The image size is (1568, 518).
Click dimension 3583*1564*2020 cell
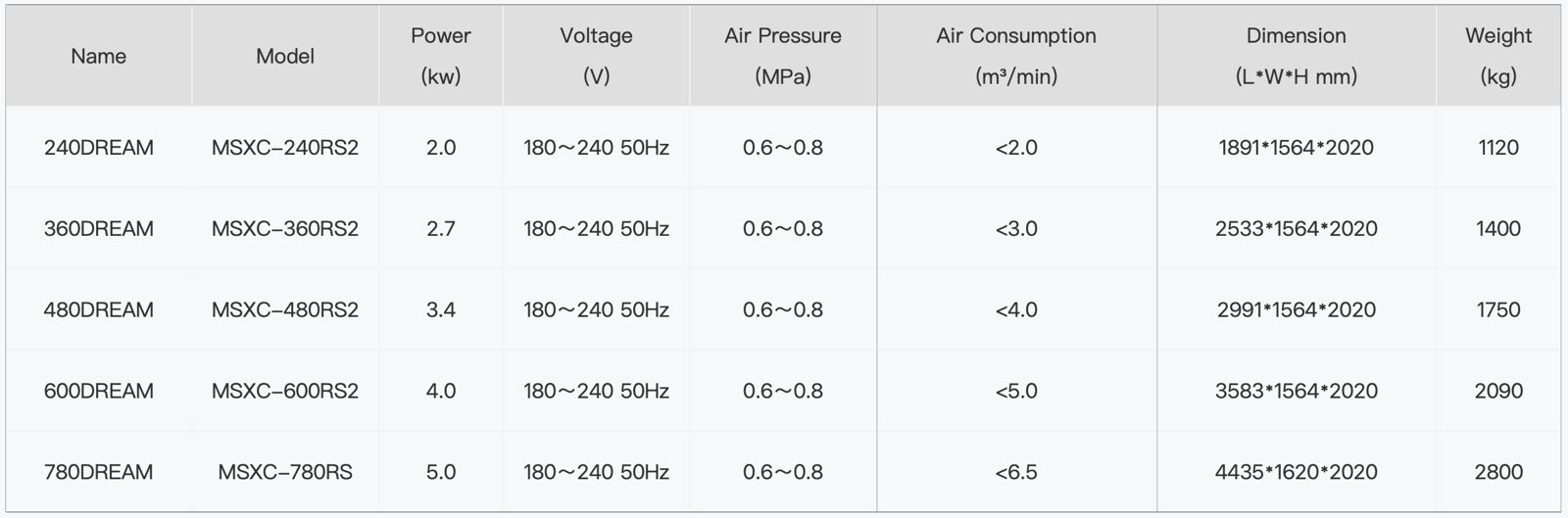tap(1296, 392)
